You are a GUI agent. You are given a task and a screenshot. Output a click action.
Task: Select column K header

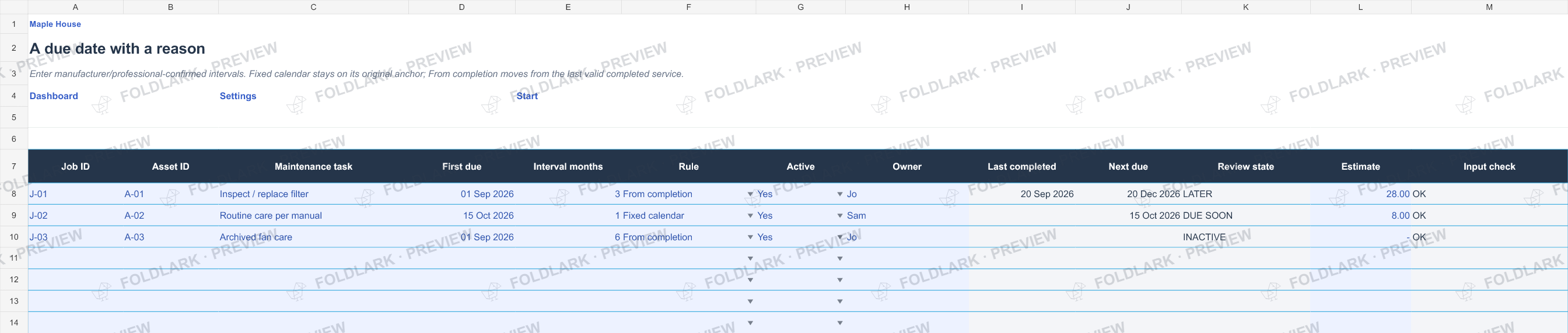coord(1245,6)
